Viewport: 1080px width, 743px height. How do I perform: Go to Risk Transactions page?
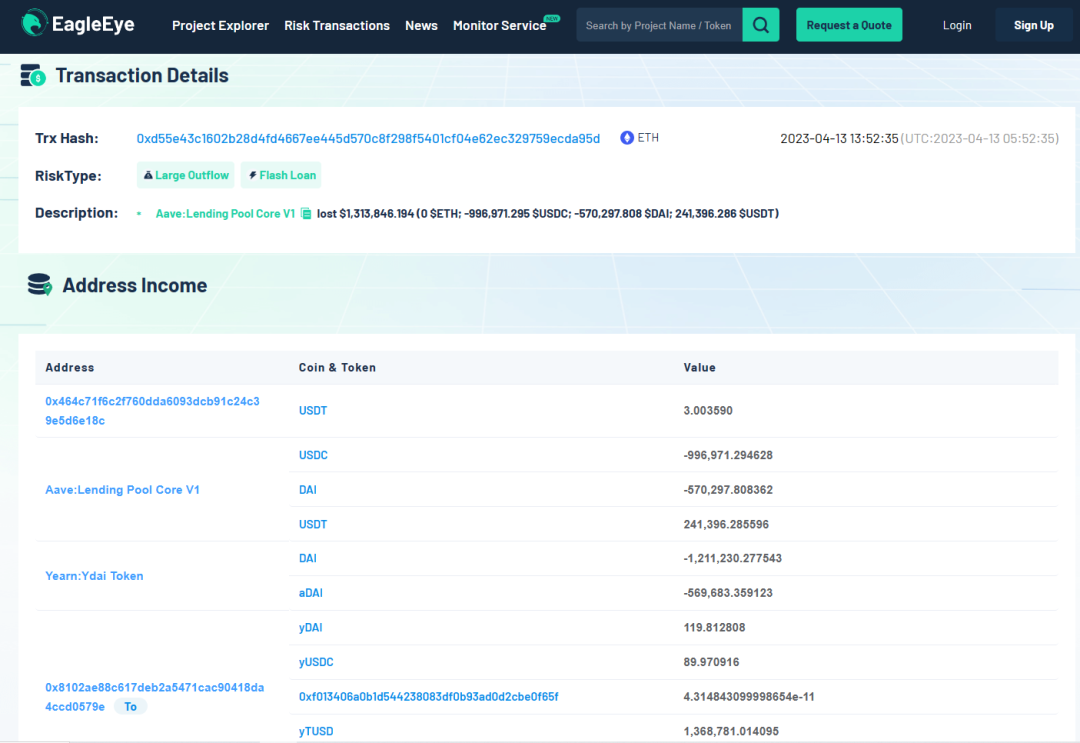click(x=337, y=26)
